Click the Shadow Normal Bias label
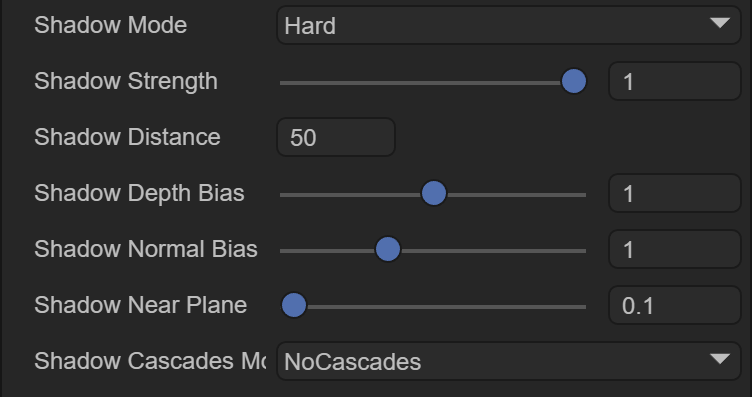 [146, 249]
